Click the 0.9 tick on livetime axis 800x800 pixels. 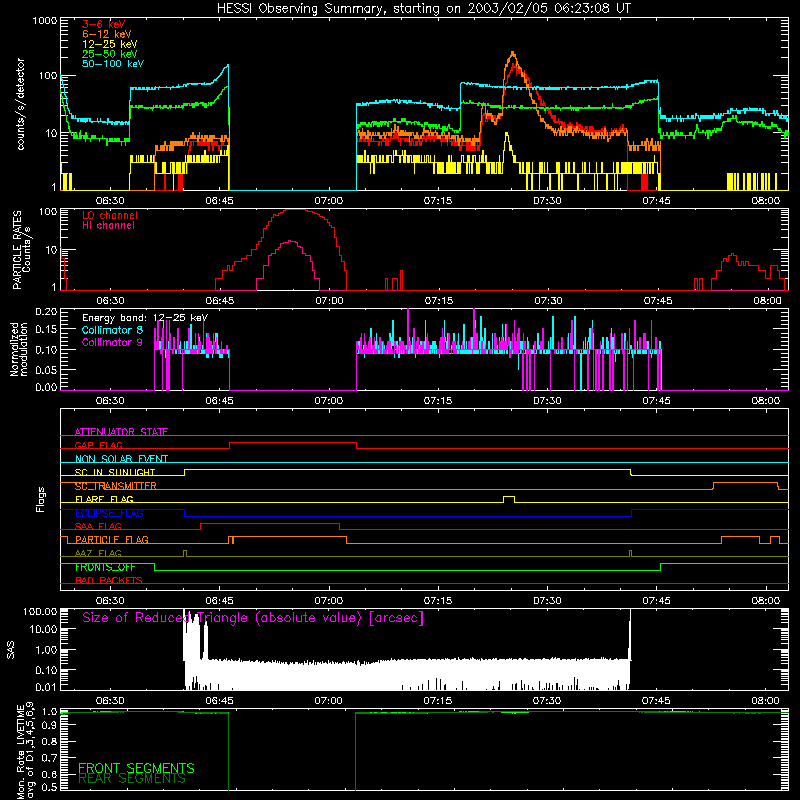point(49,726)
